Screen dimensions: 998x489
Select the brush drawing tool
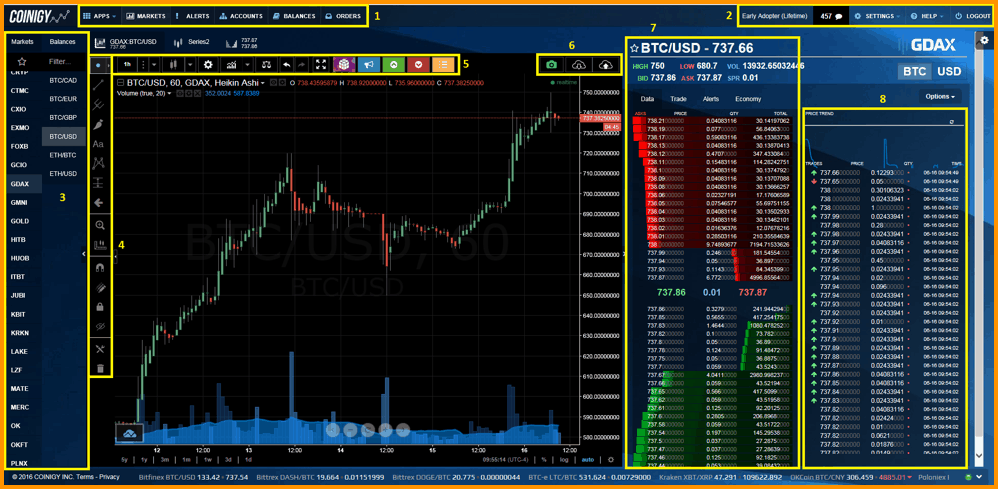(x=98, y=124)
